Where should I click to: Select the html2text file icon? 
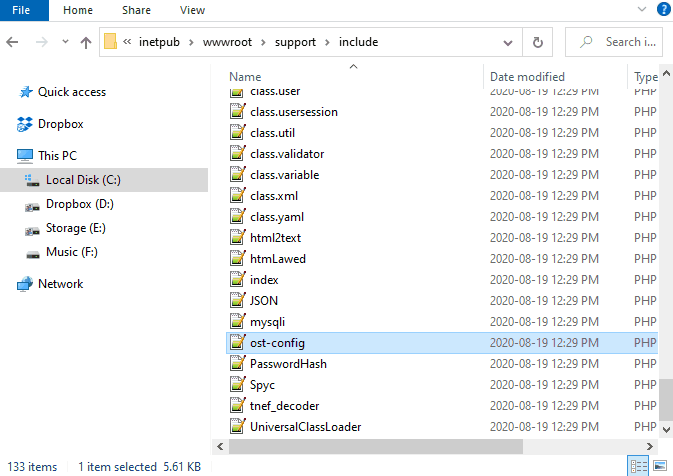(237, 238)
